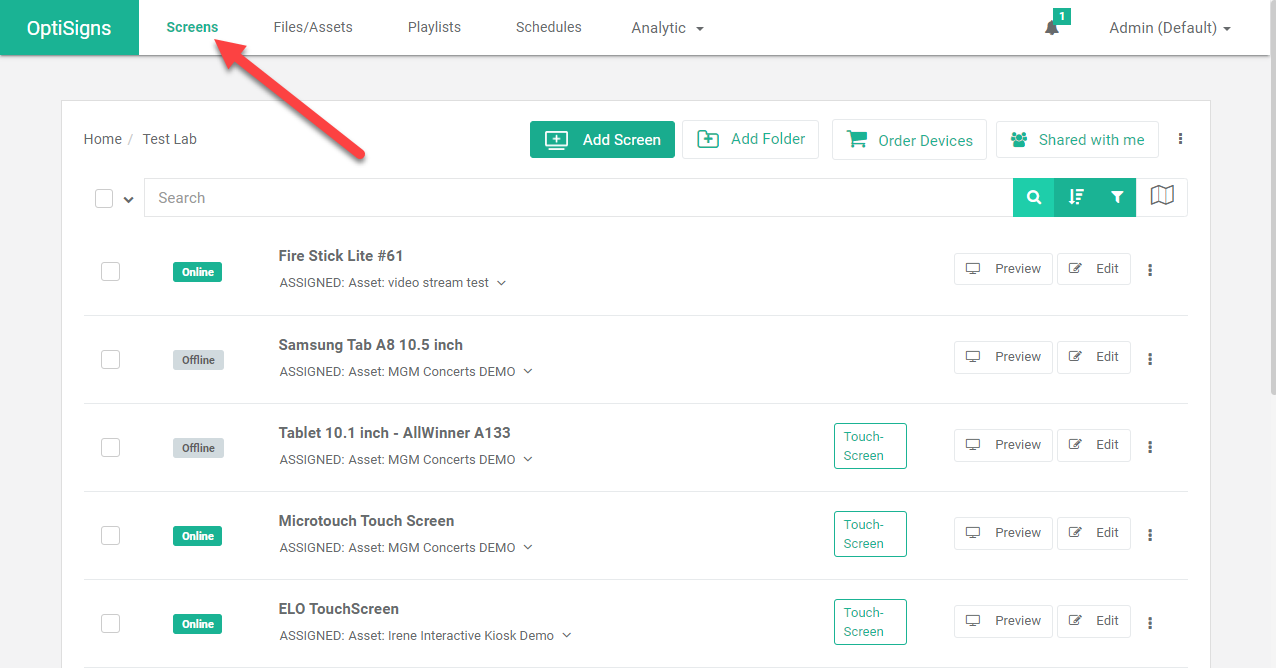Preview ELO TouchScreen

click(1003, 621)
